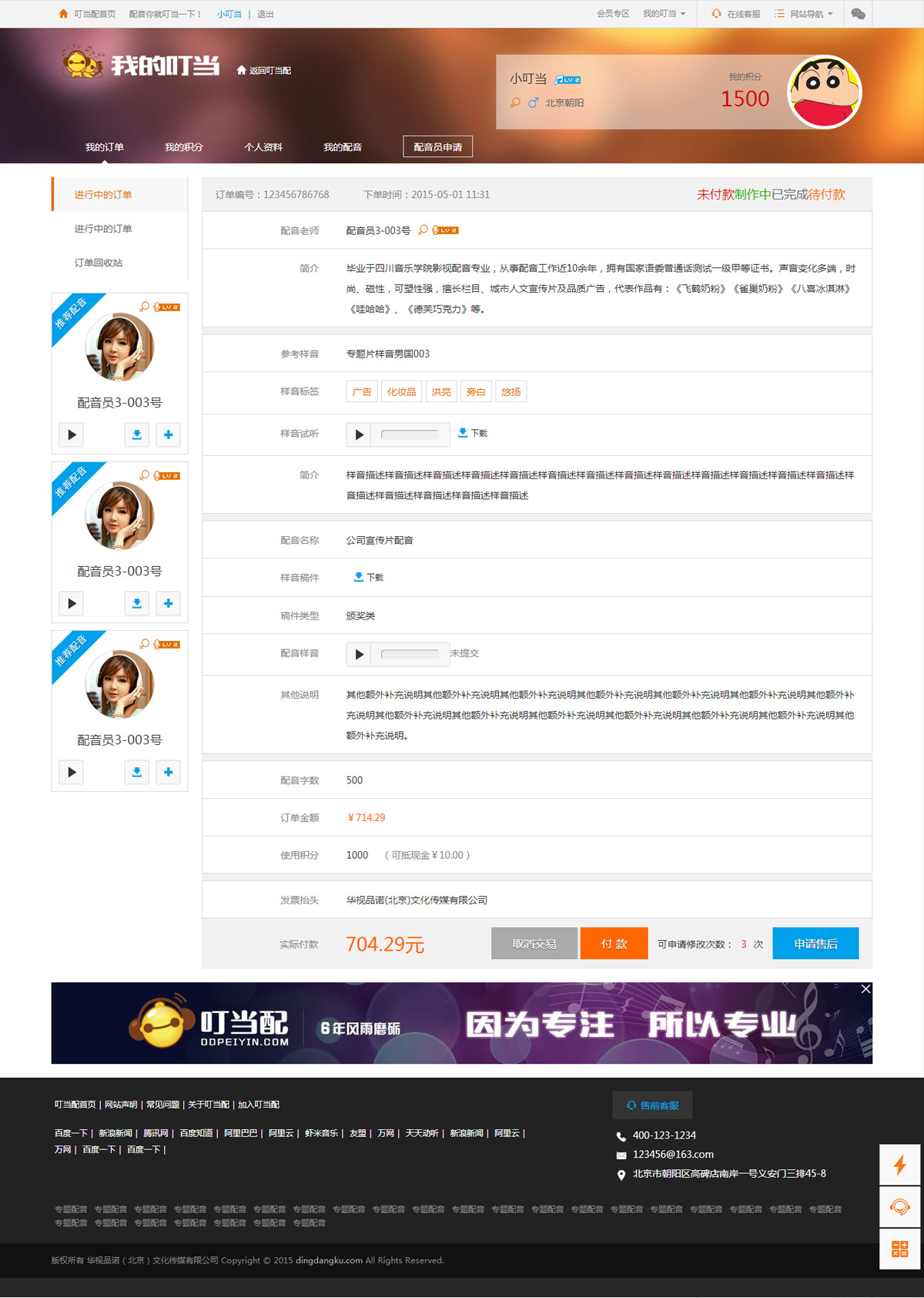Screen dimensions: 924x1298
Task: Open the 个人资料 tab
Action: pyautogui.click(x=263, y=147)
